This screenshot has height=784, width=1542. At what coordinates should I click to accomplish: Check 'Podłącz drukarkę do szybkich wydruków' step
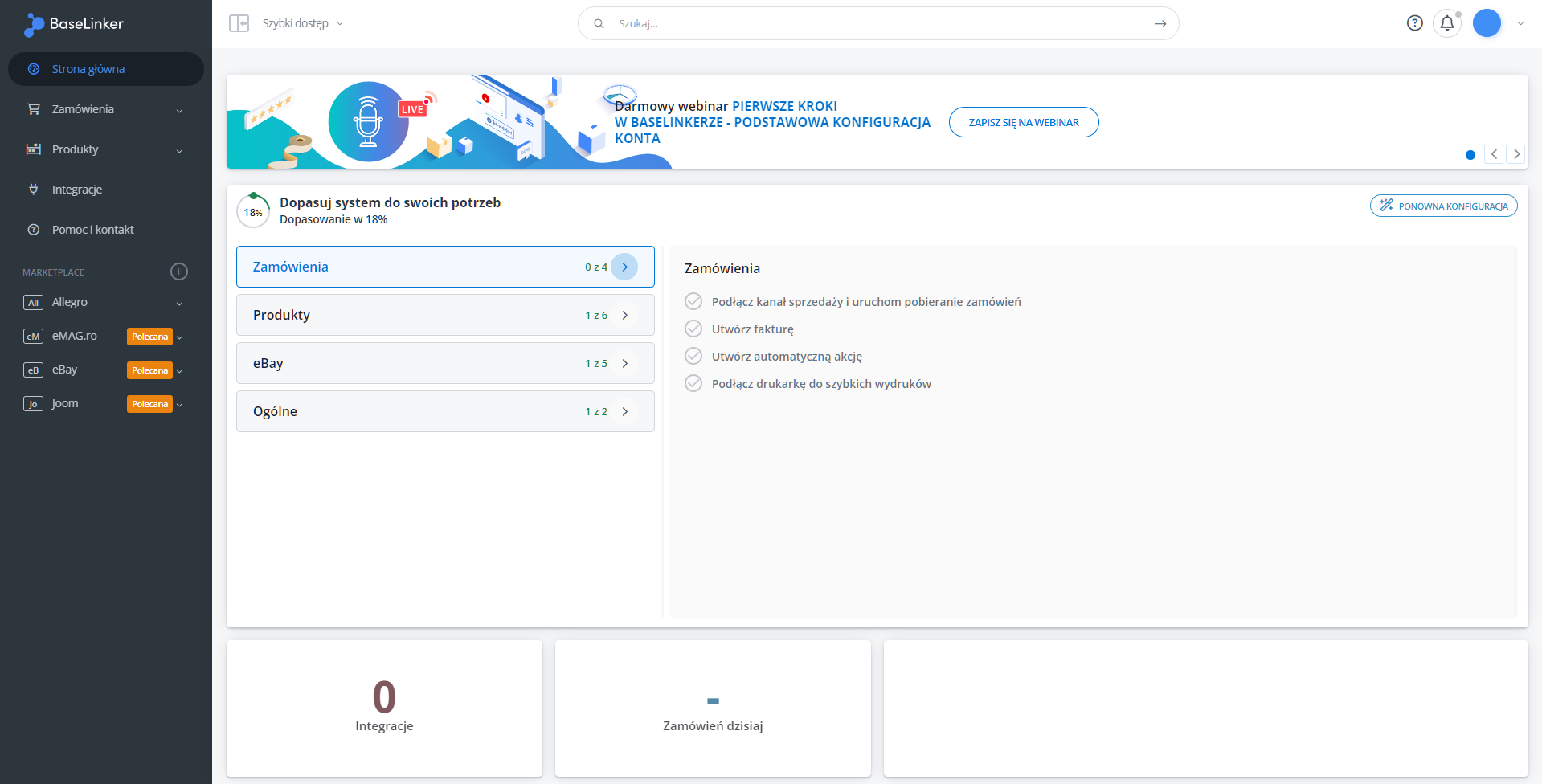click(x=693, y=383)
